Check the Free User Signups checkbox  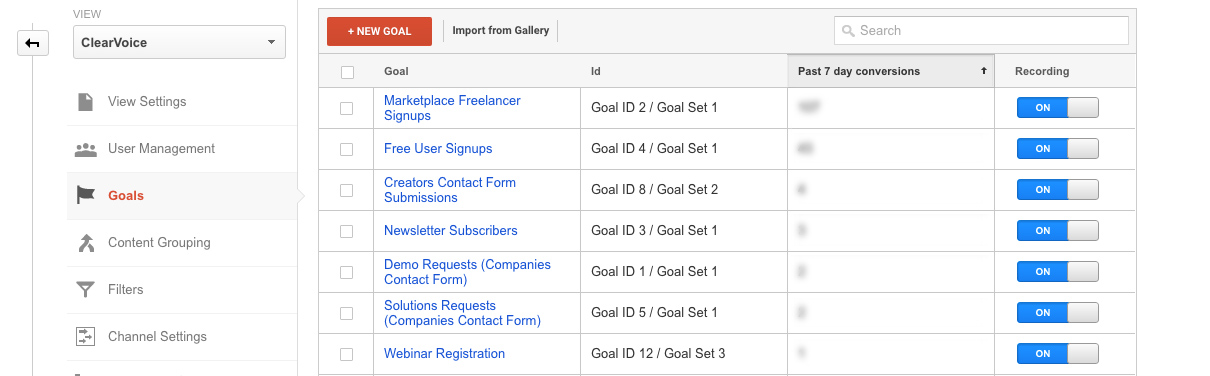click(347, 149)
